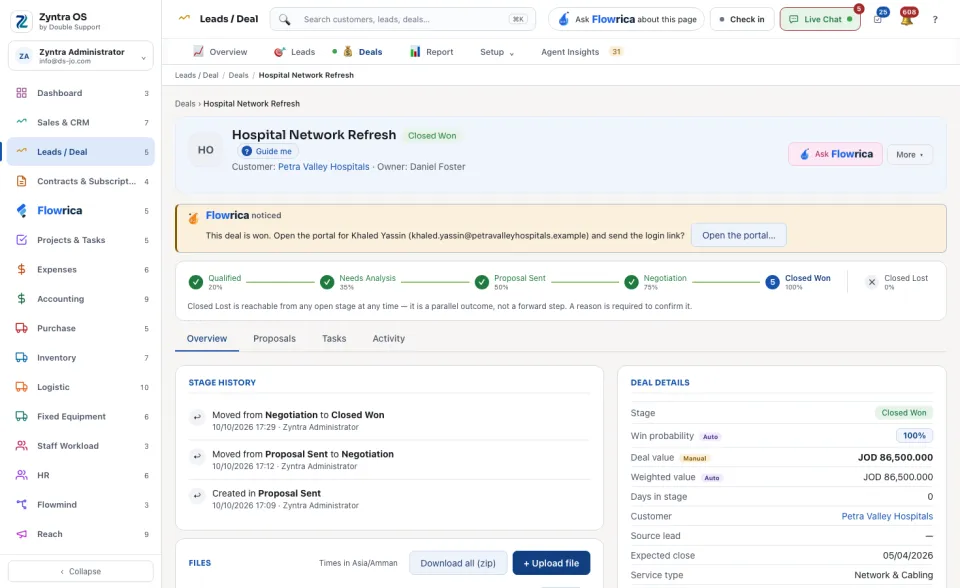
Task: Open Flowrica in the sidebar
Action: pos(81,211)
